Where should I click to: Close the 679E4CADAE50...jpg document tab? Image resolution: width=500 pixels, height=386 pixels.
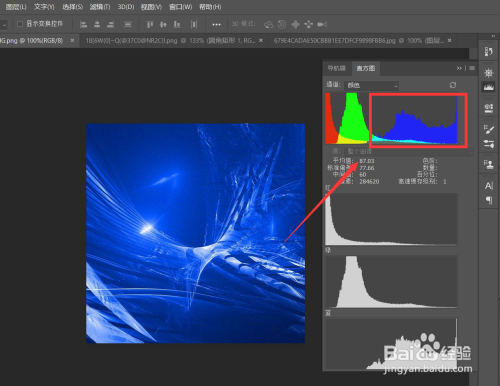coord(450,40)
